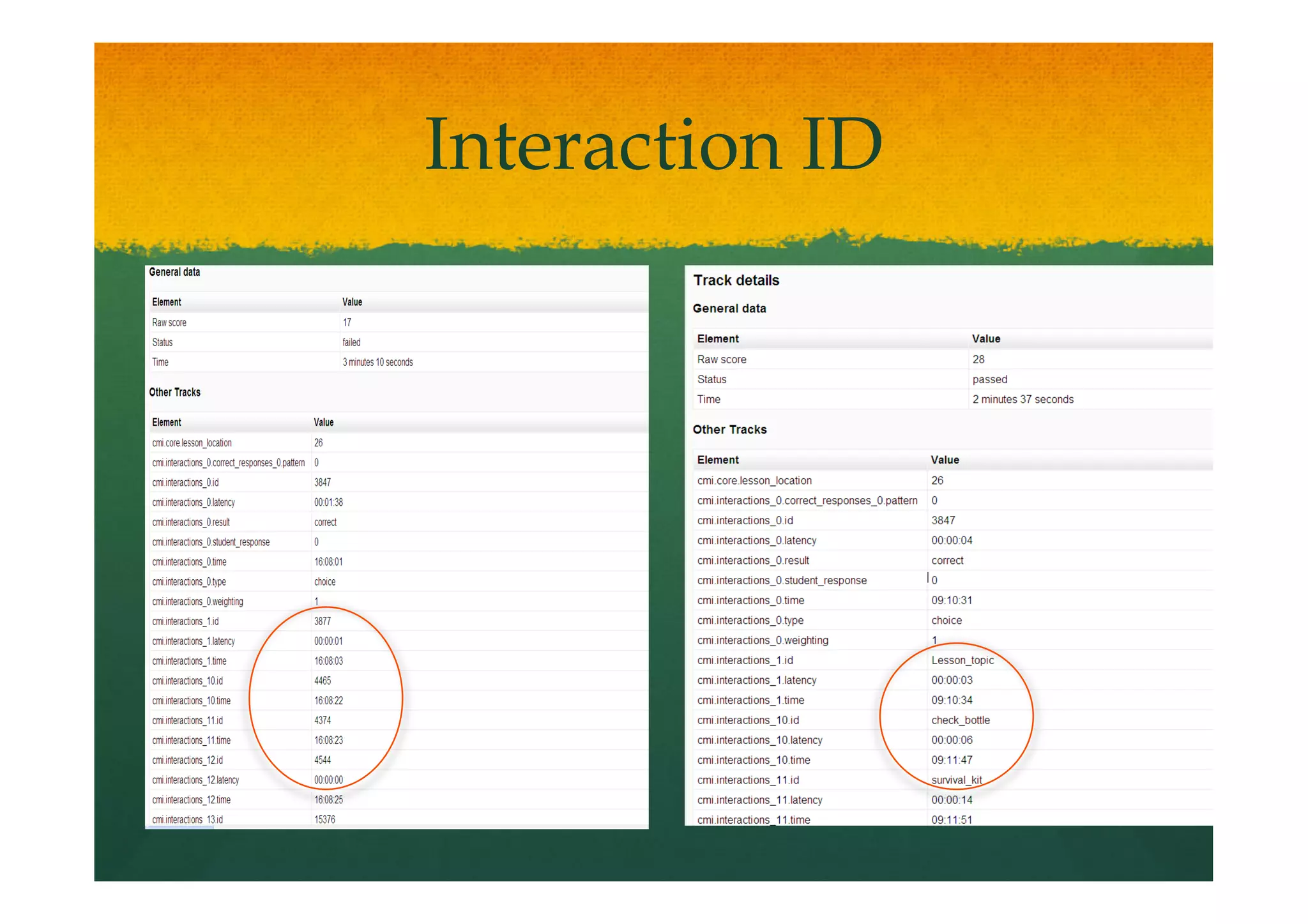The width and height of the screenshot is (1308, 924).
Task: Select the 'cmi.interactions_12.latency' row label
Action: point(195,780)
